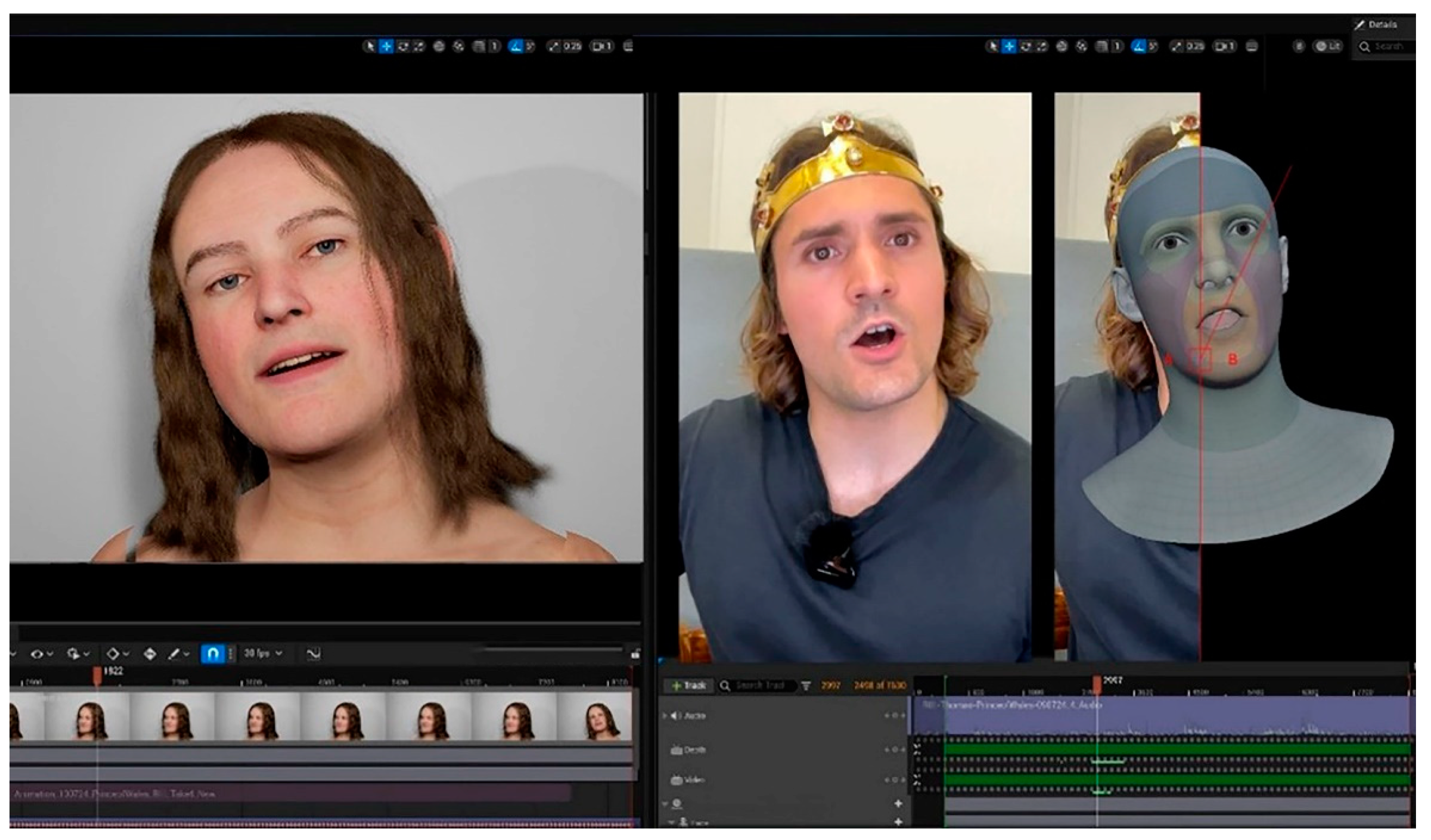Image resolution: width=1431 pixels, height=840 pixels.
Task: Click the scale tool in right viewport toolbar
Action: click(1042, 47)
